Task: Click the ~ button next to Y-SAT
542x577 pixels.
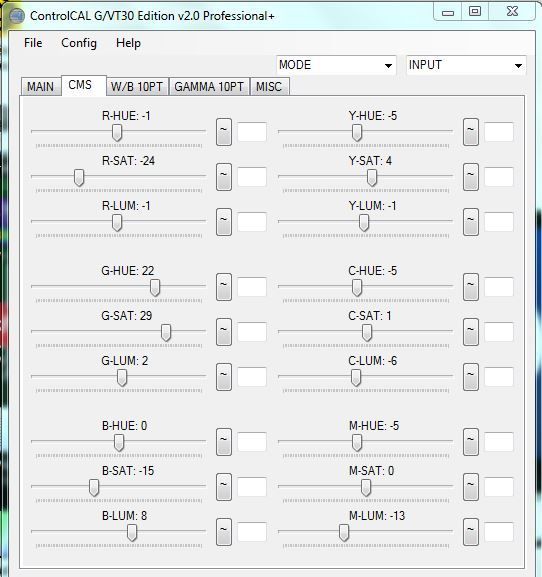Action: tap(471, 177)
